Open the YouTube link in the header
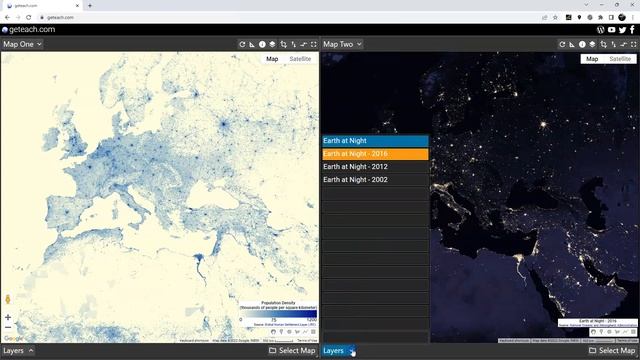Screen dimensions: 640x360 point(611,29)
